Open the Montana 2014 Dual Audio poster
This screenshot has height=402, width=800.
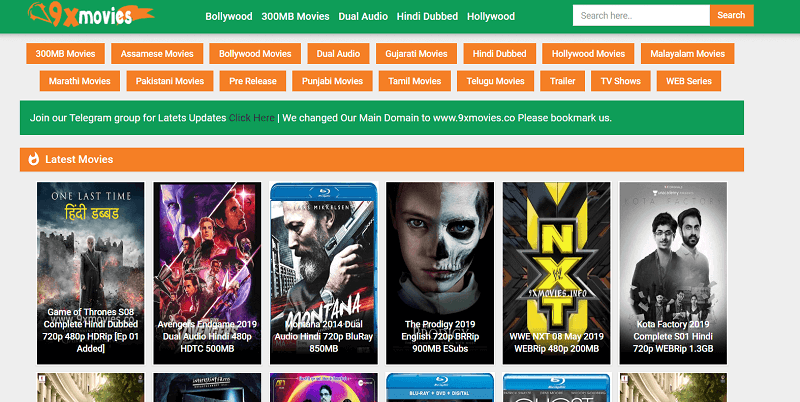pos(323,273)
